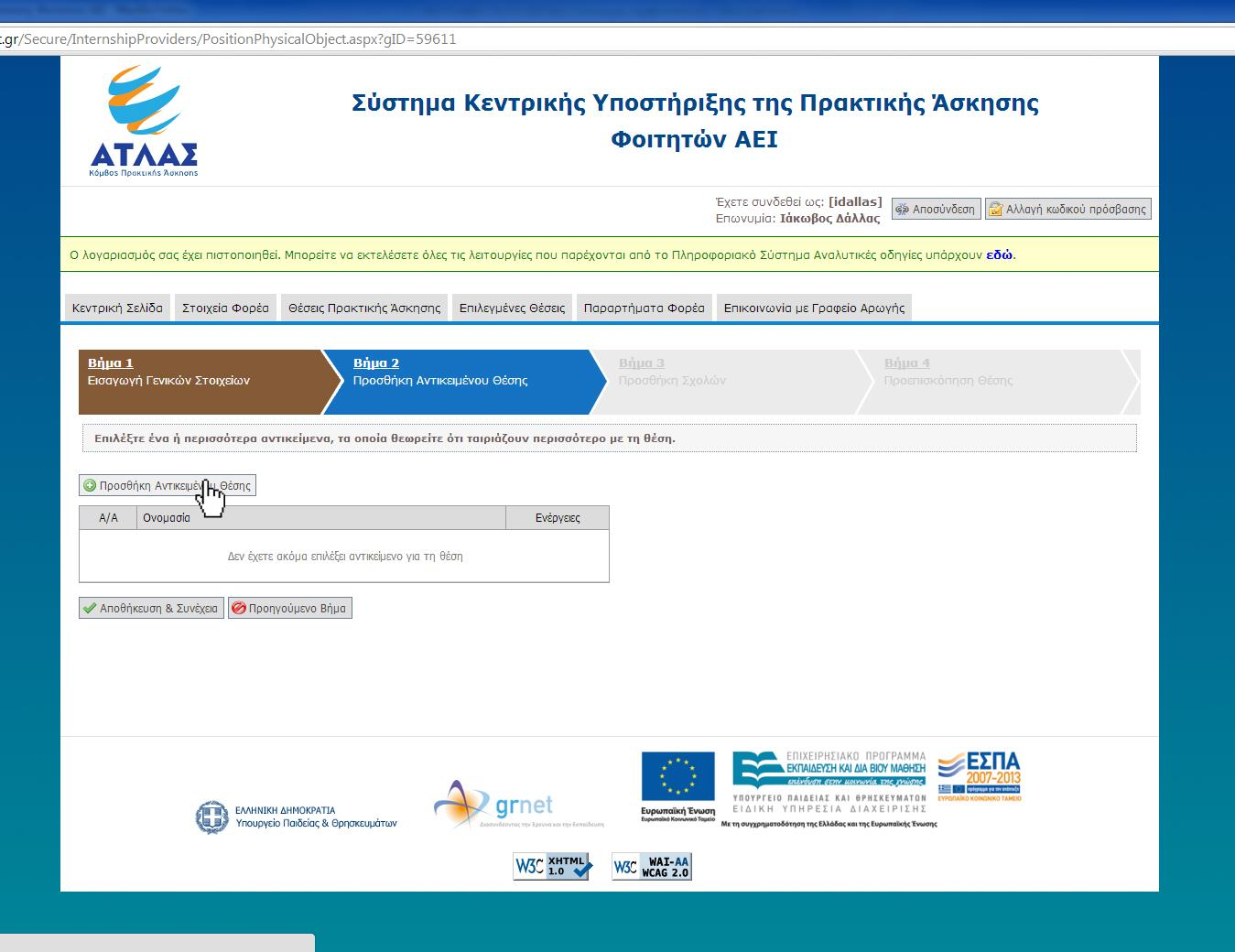This screenshot has width=1235, height=952.
Task: Open the Στοιχεία Φορέα tab
Action: coord(225,308)
